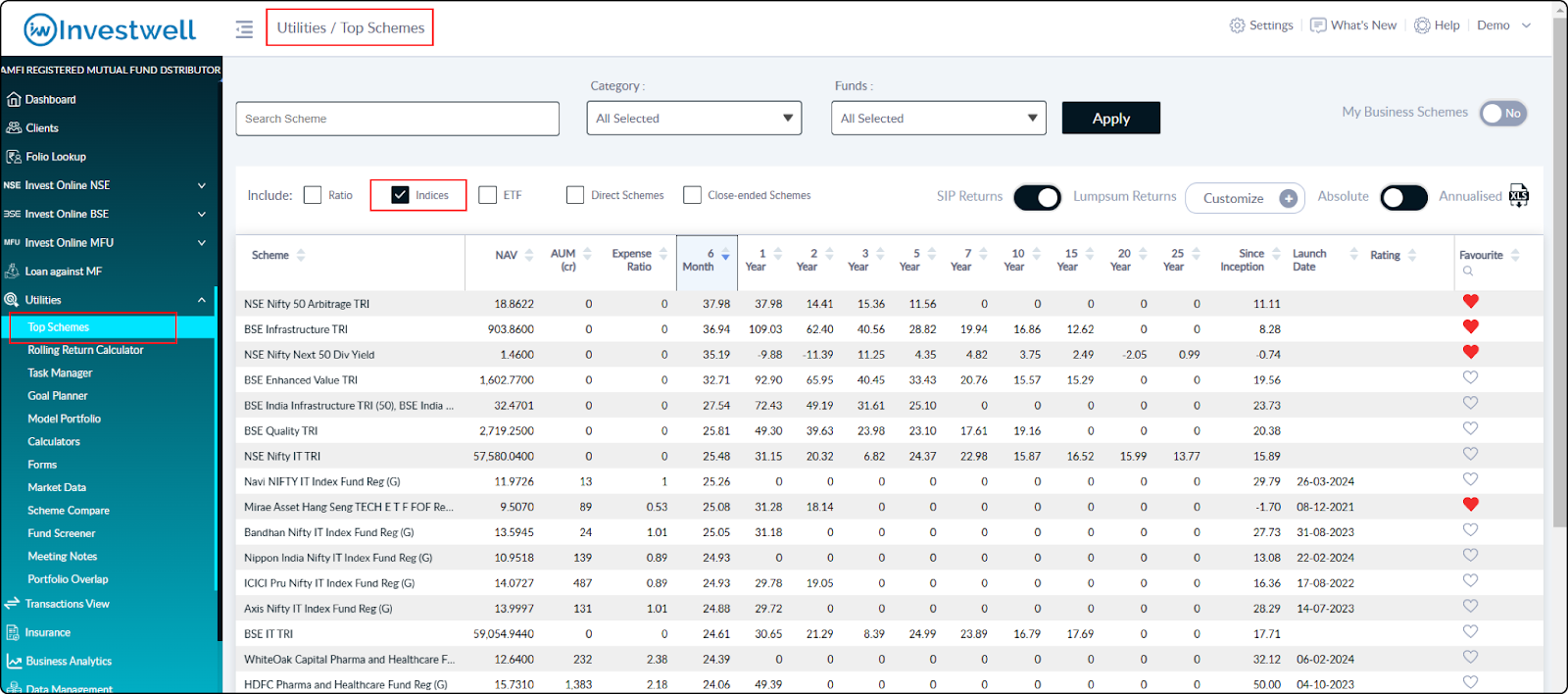Toggle Absolute / Annualised switch
This screenshot has width=1568, height=694.
click(x=1404, y=197)
